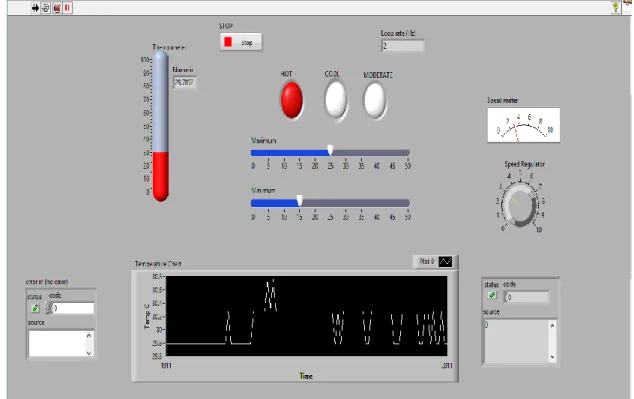The image size is (634, 399).
Task: Click the up arrow of the error out source scrollbar
Action: pyautogui.click(x=552, y=325)
